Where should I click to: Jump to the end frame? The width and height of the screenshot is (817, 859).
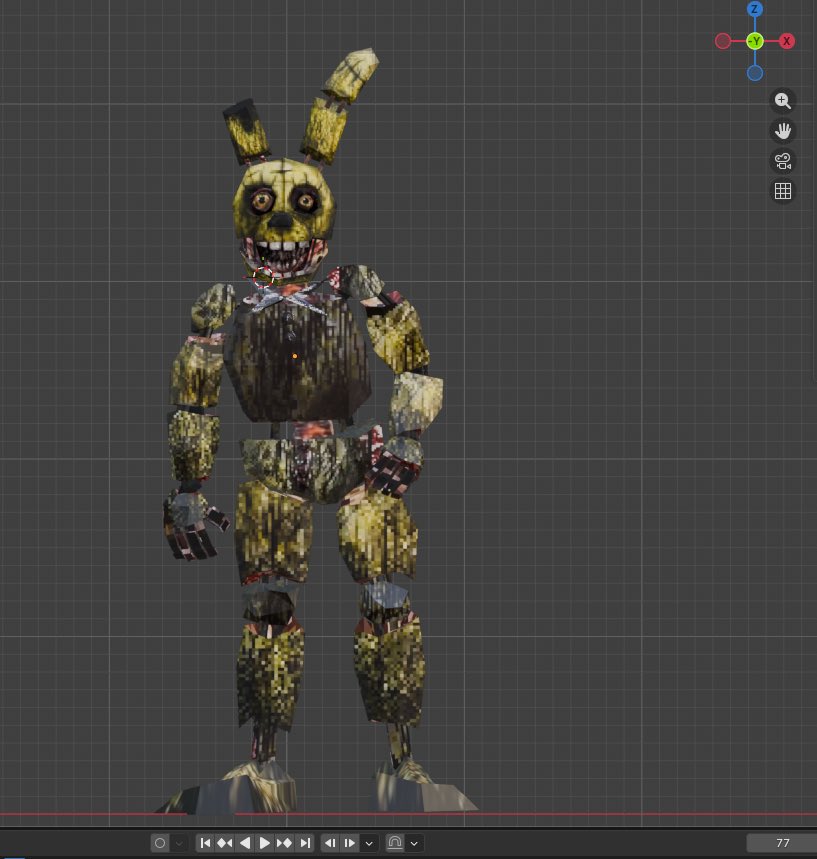point(305,843)
